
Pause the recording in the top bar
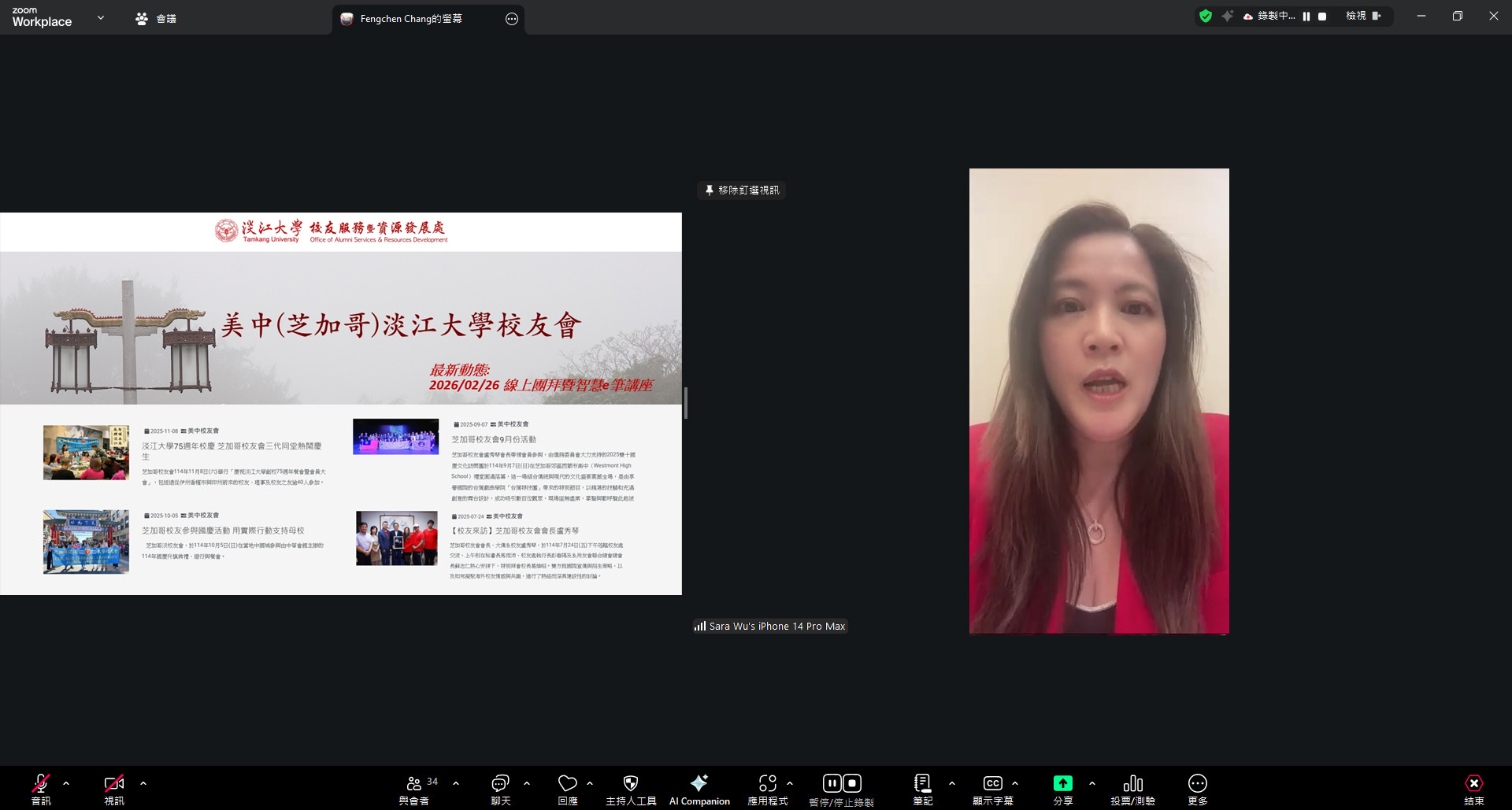pos(1305,16)
